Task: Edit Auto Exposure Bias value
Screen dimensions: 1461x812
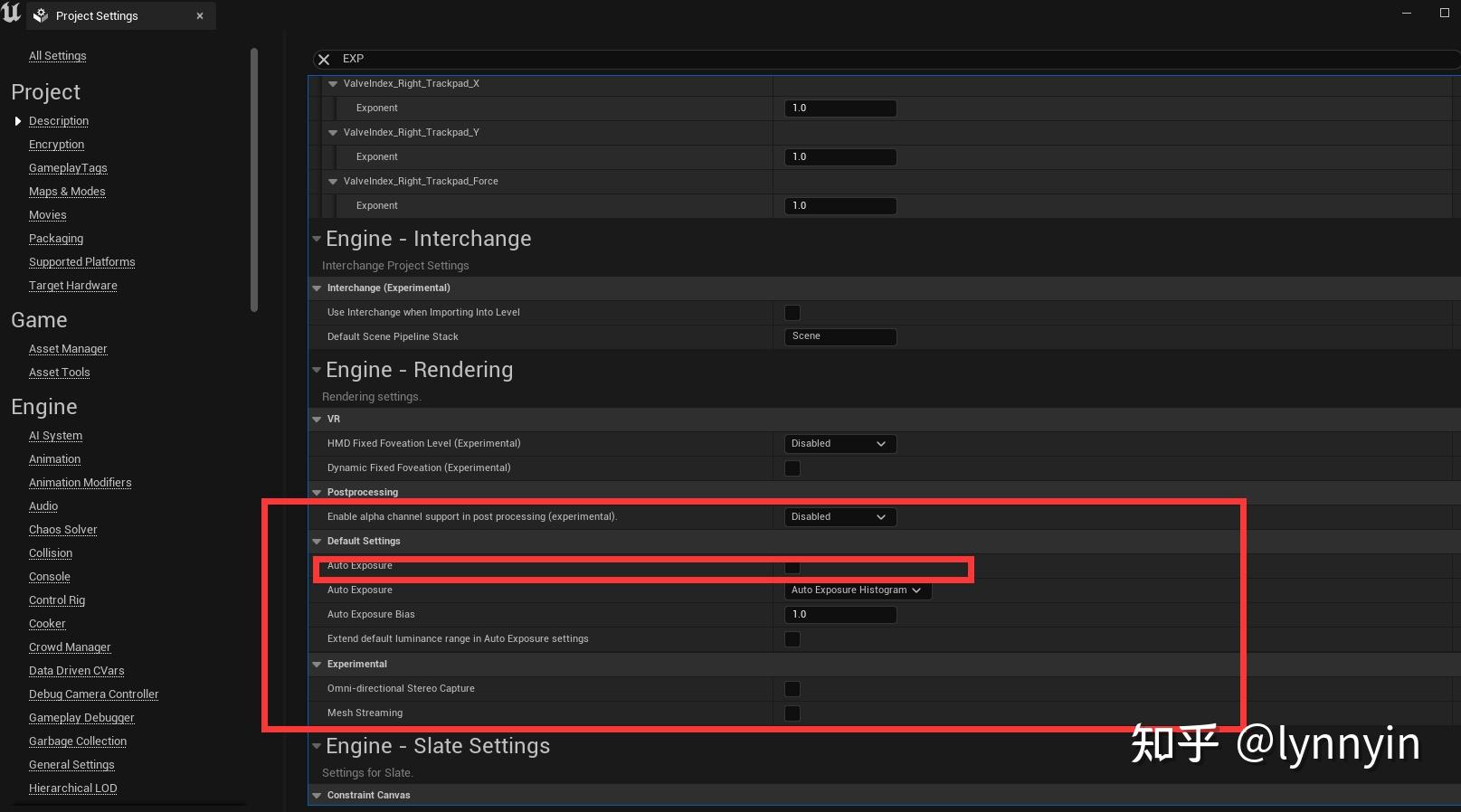Action: point(840,614)
